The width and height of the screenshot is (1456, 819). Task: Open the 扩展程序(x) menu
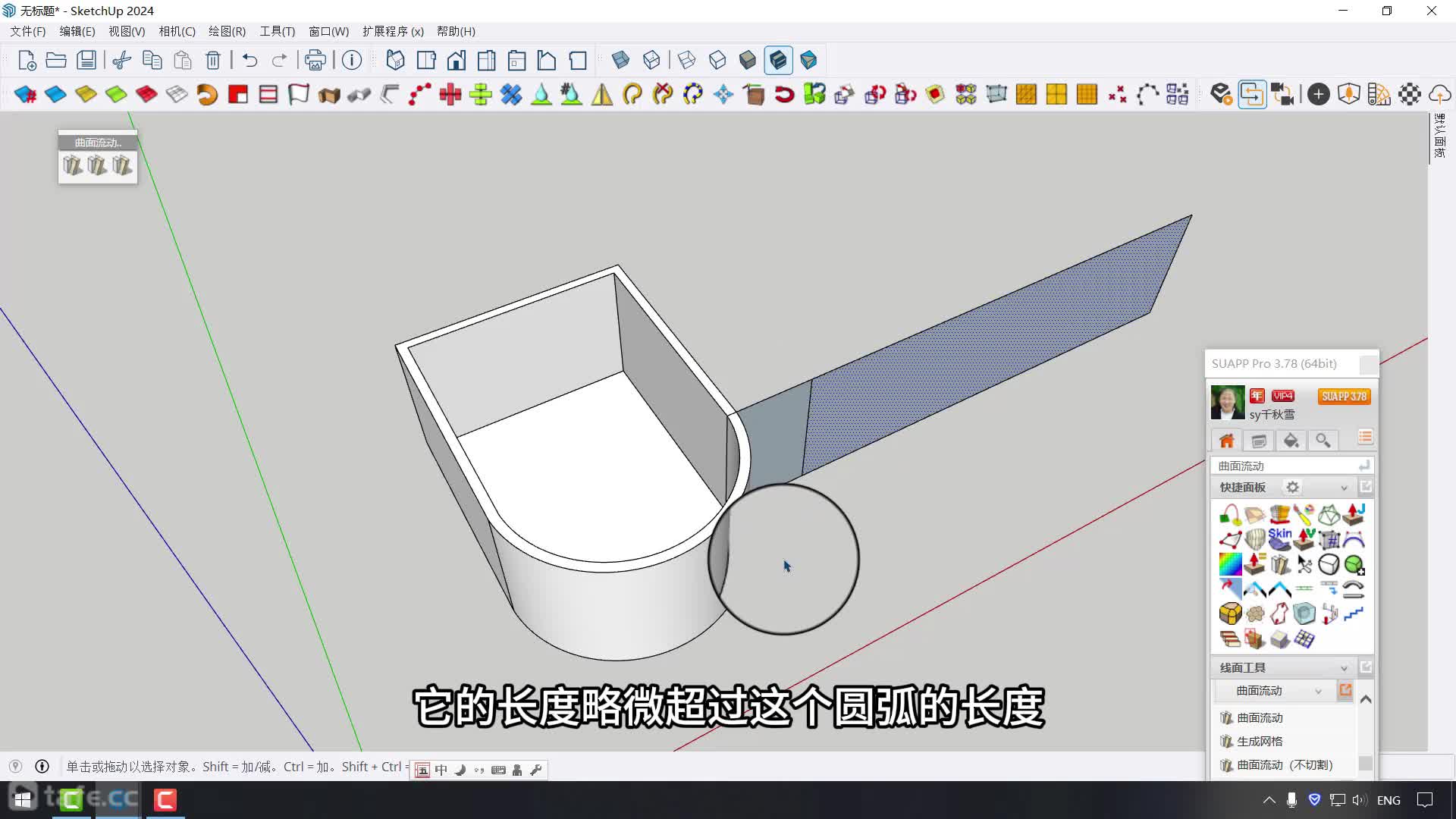pos(393,31)
